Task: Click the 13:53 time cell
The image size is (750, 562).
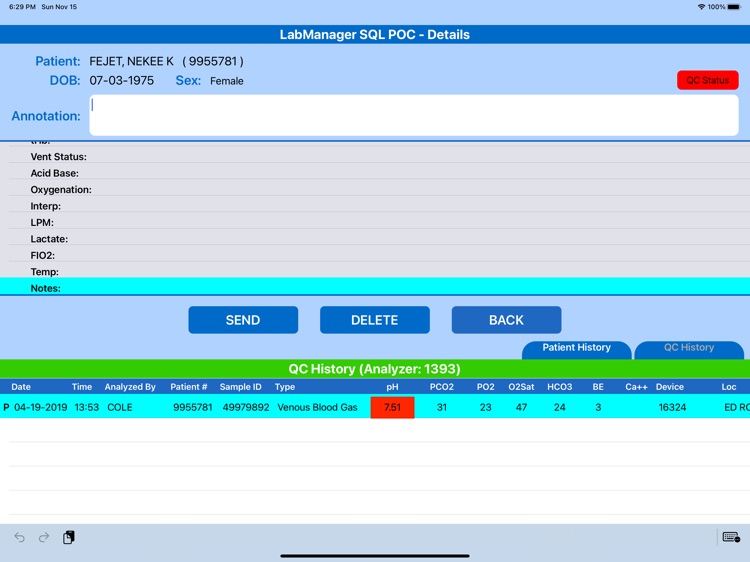Action: 87,407
